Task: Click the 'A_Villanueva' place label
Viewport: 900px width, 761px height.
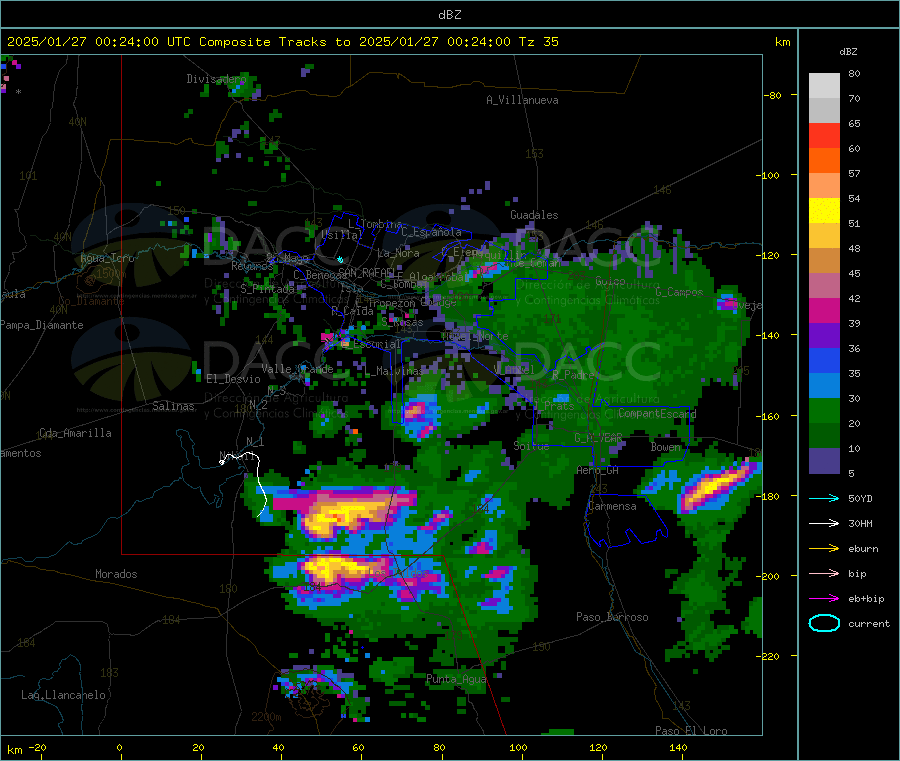Action: (x=522, y=100)
